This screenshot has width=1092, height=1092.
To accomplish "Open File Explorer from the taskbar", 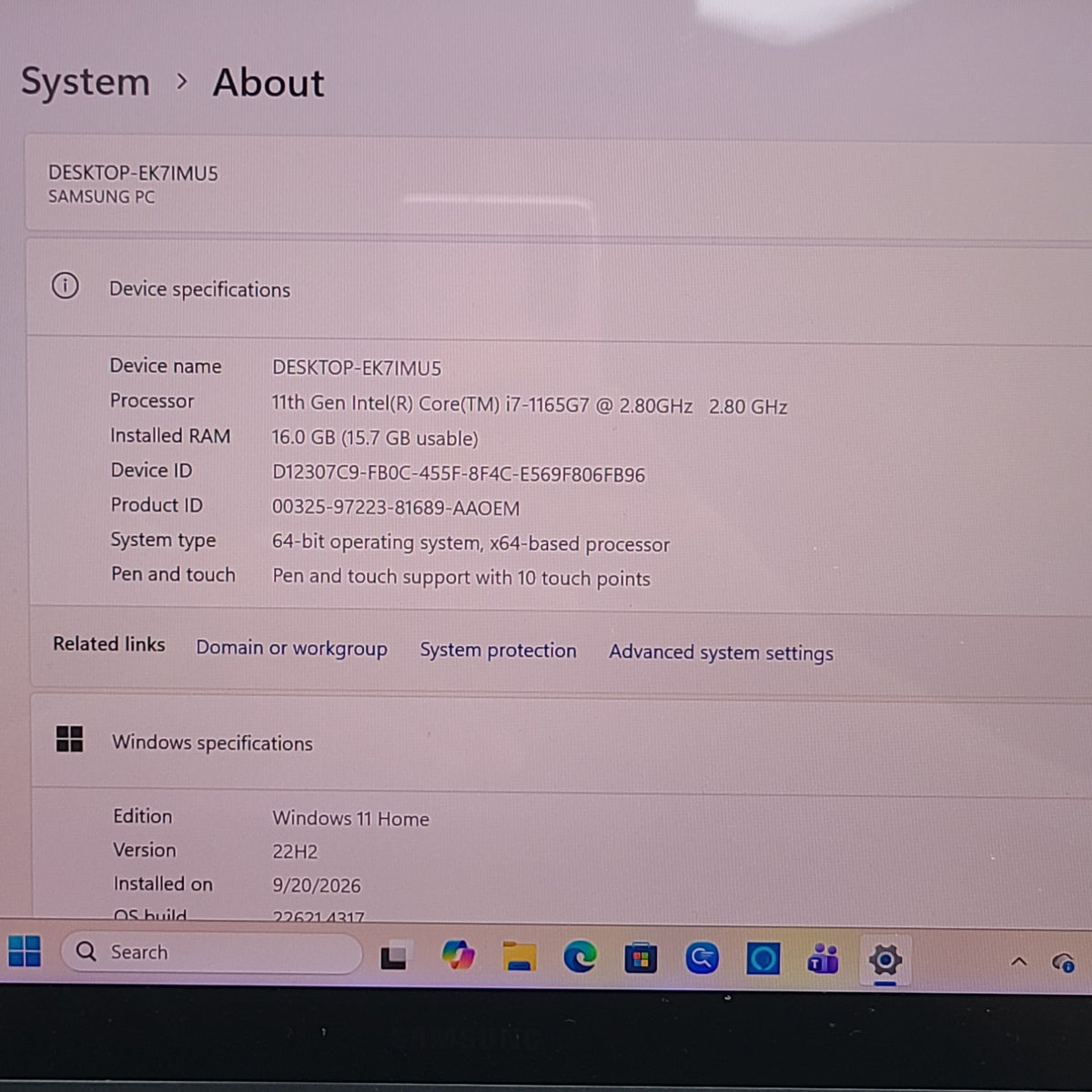I will point(519,956).
